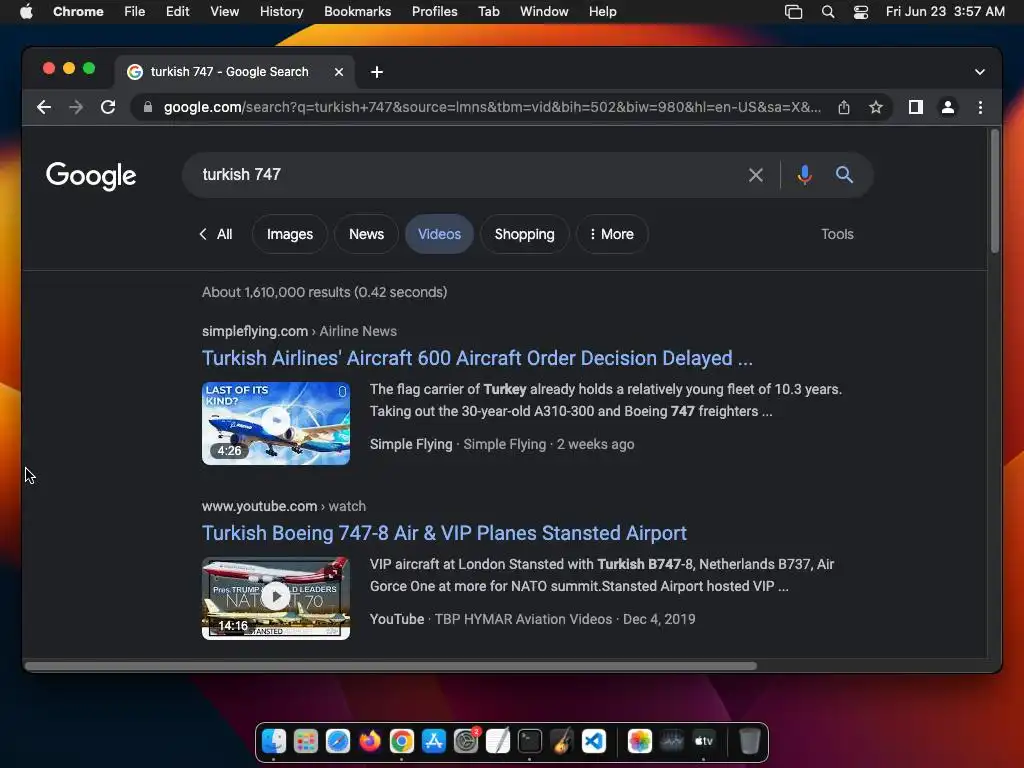Viewport: 1024px width, 768px height.
Task: Open Terminal from the dock
Action: [x=530, y=741]
